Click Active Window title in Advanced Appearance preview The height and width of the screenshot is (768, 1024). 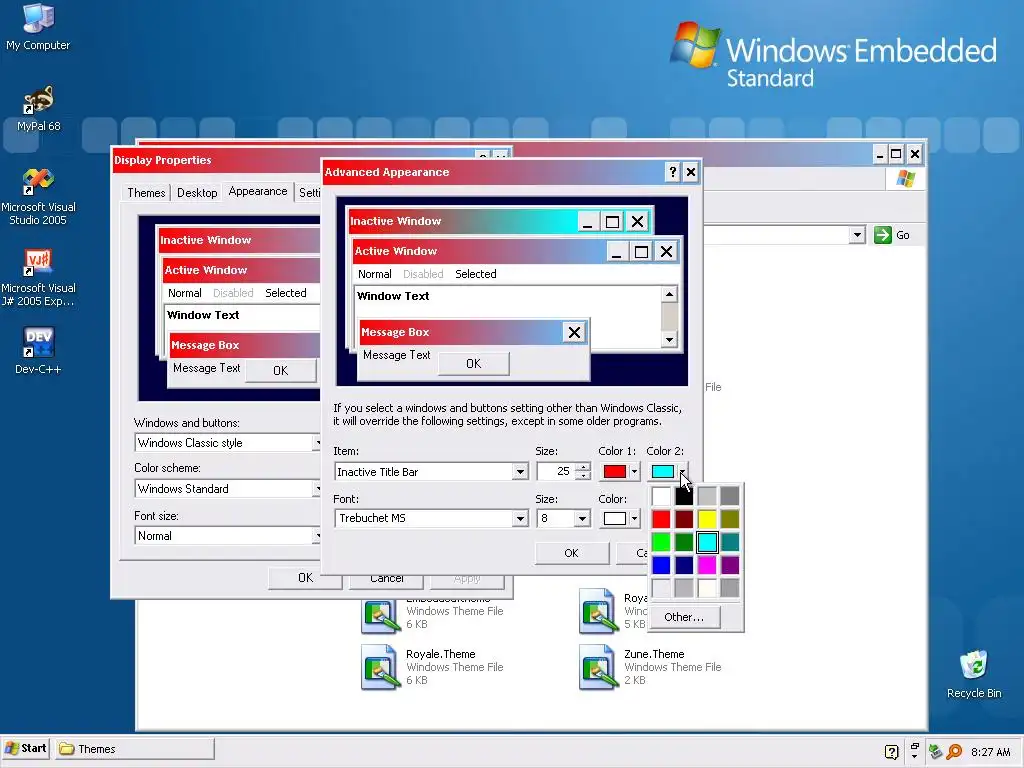pyautogui.click(x=396, y=251)
